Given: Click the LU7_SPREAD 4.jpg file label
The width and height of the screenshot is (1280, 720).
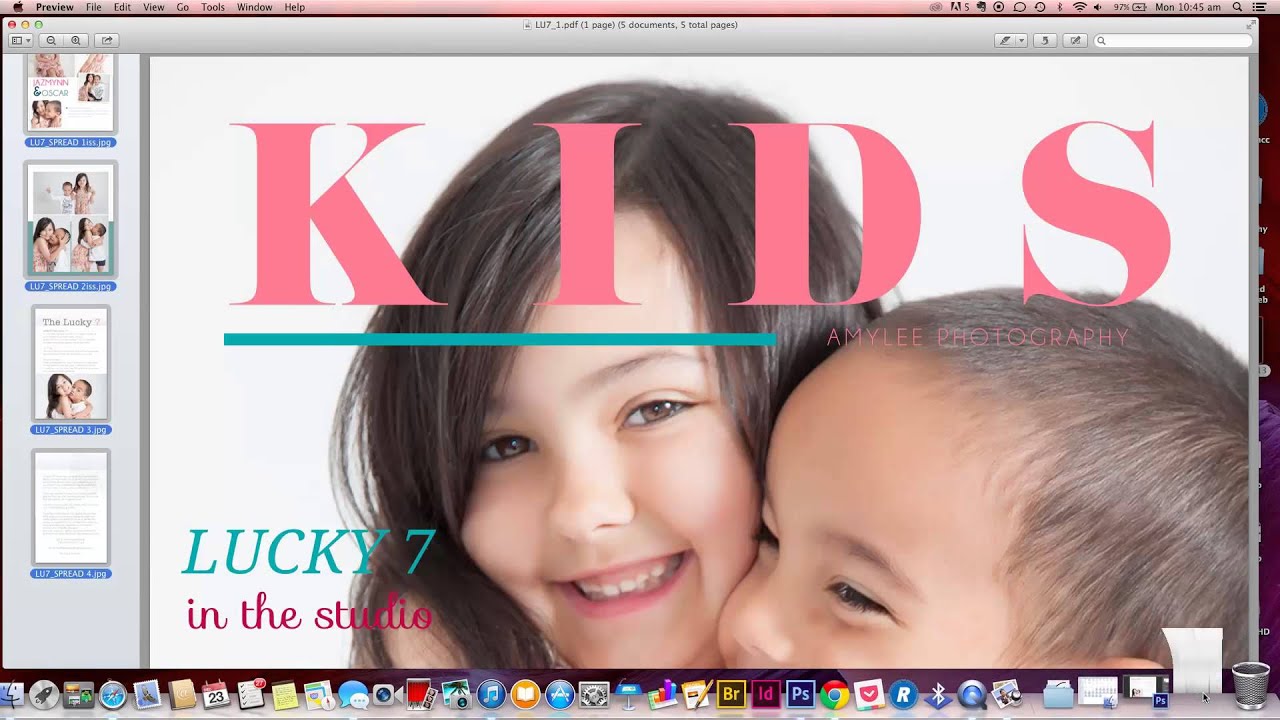Looking at the screenshot, I should (70, 574).
